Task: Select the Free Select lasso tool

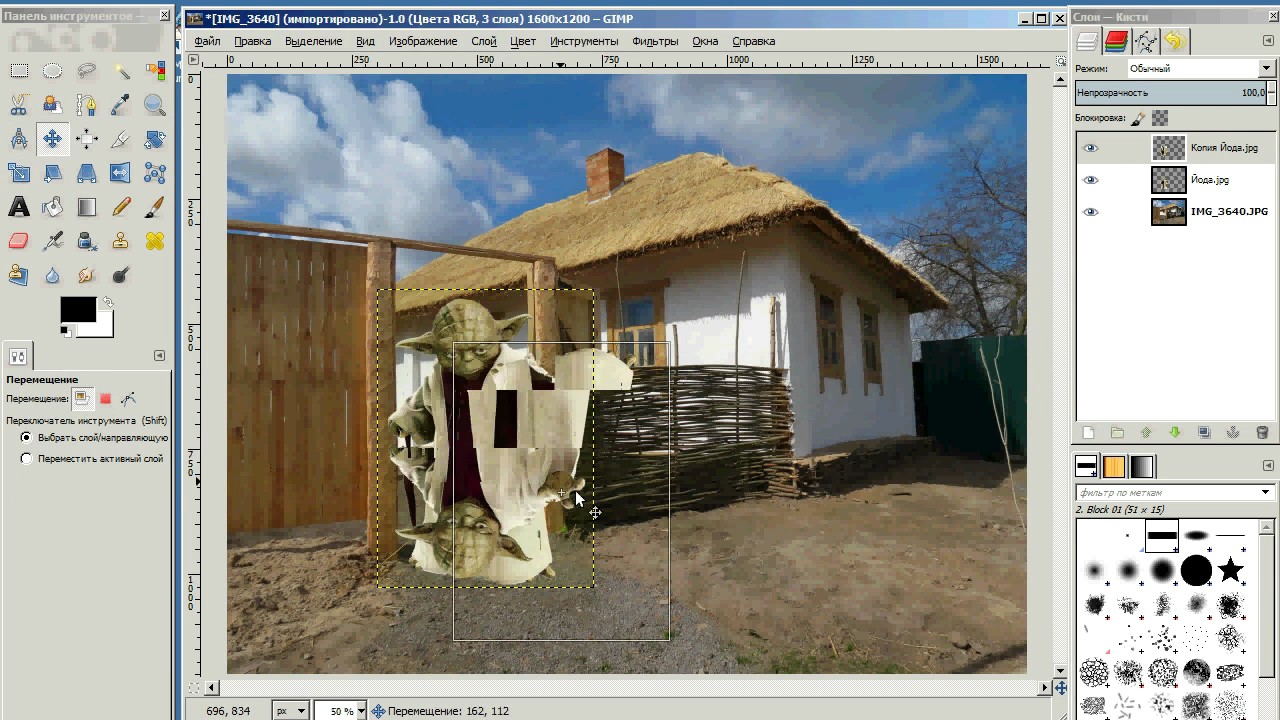Action: point(87,71)
